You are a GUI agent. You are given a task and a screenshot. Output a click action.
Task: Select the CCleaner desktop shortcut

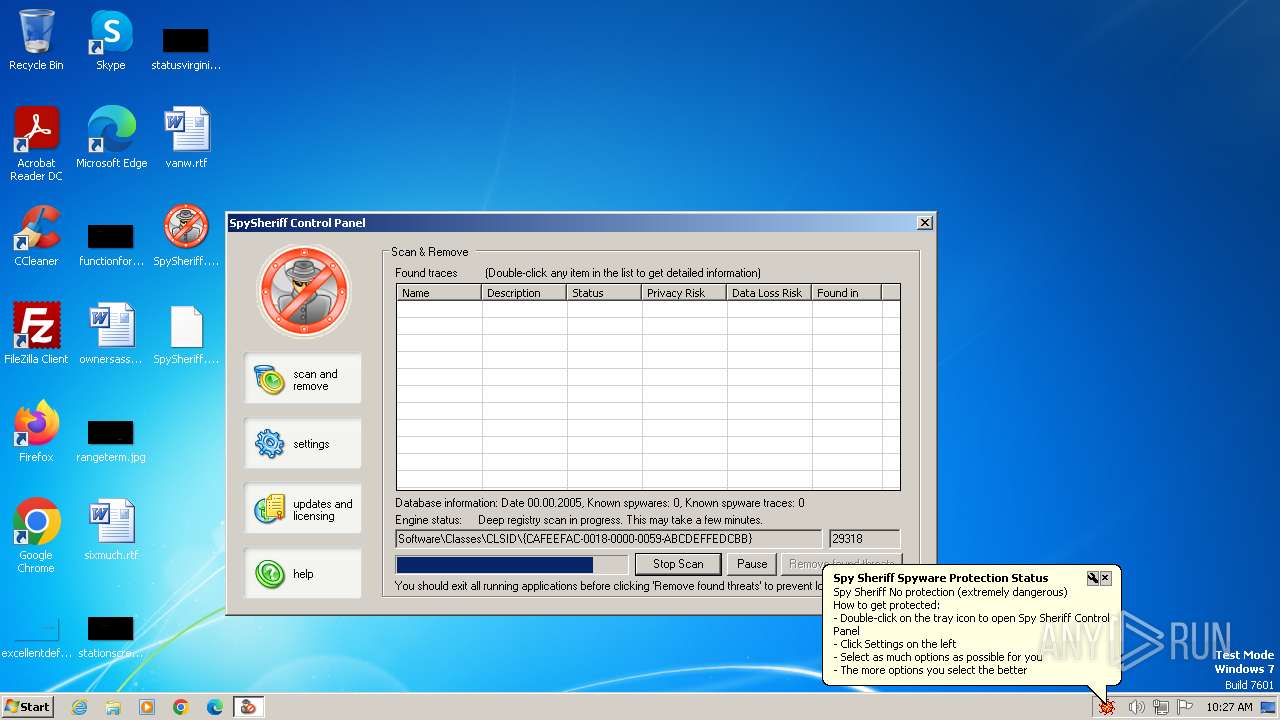tap(36, 236)
